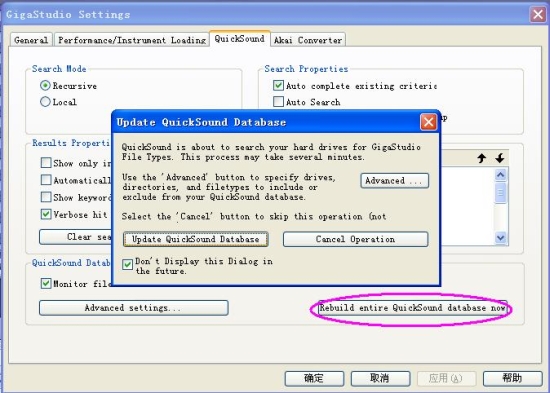Image resolution: width=550 pixels, height=393 pixels.
Task: Click the 帮助 (Help) button
Action: tap(512, 378)
